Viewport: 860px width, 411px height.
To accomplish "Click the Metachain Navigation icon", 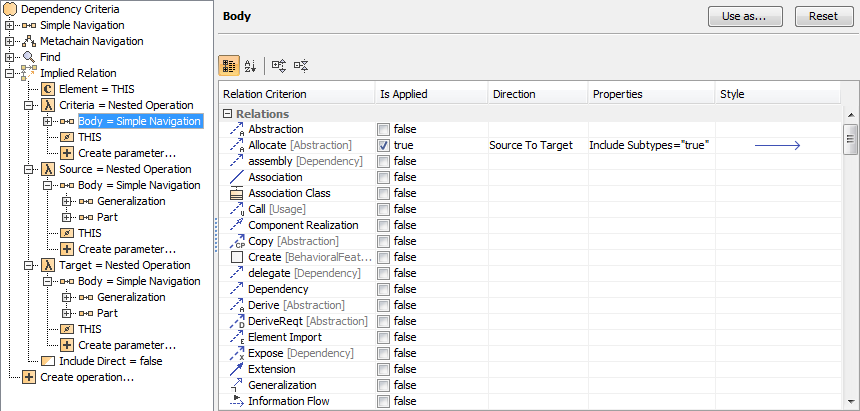I will tap(28, 41).
